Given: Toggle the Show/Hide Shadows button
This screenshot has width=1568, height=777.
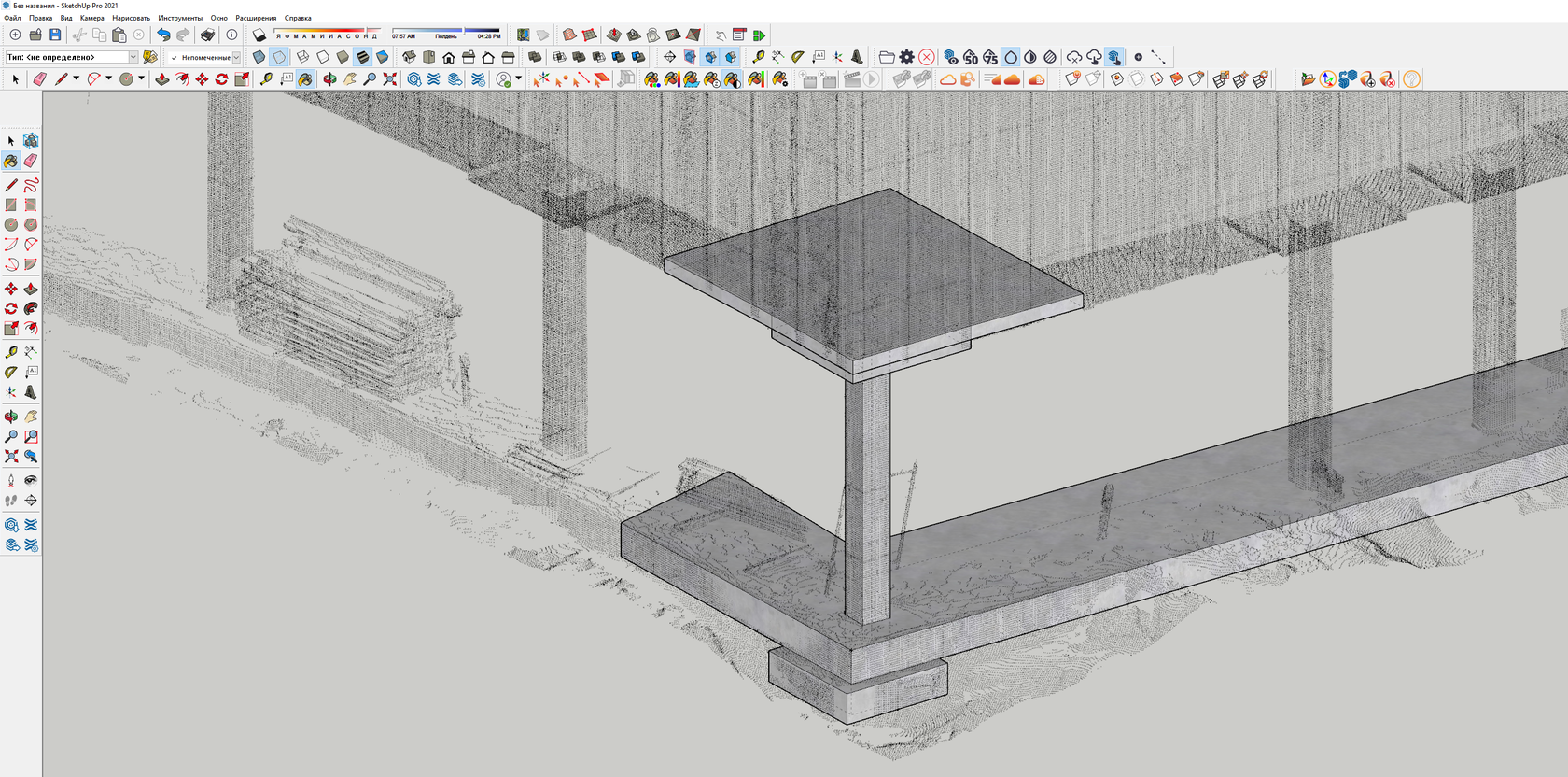Looking at the screenshot, I should (259, 35).
